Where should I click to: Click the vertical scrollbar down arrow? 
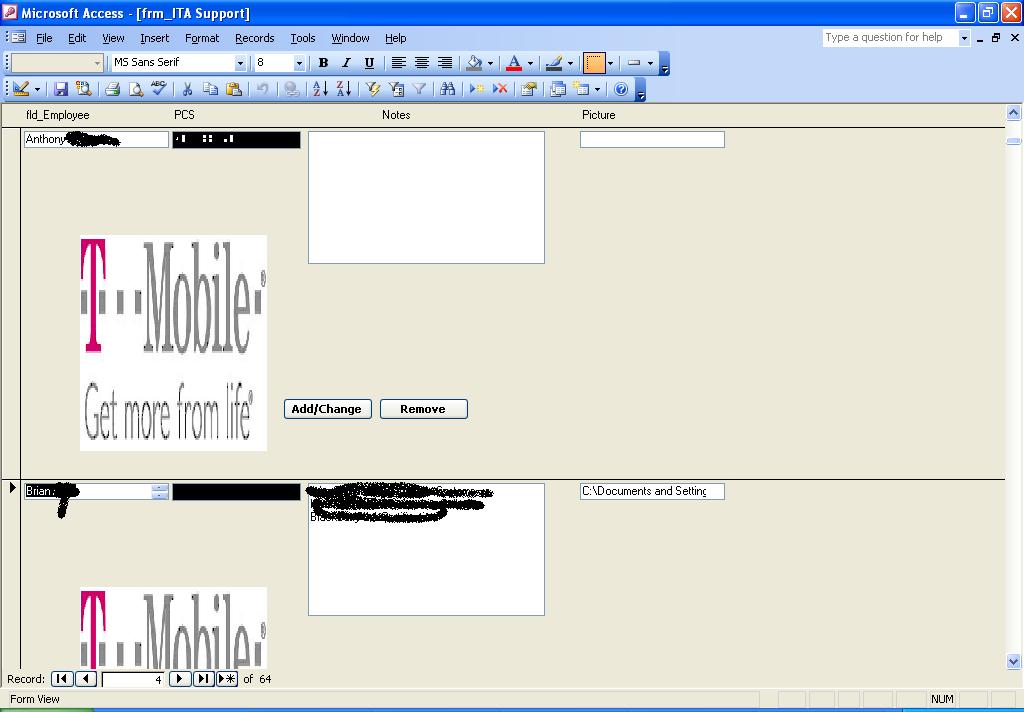[x=1014, y=662]
